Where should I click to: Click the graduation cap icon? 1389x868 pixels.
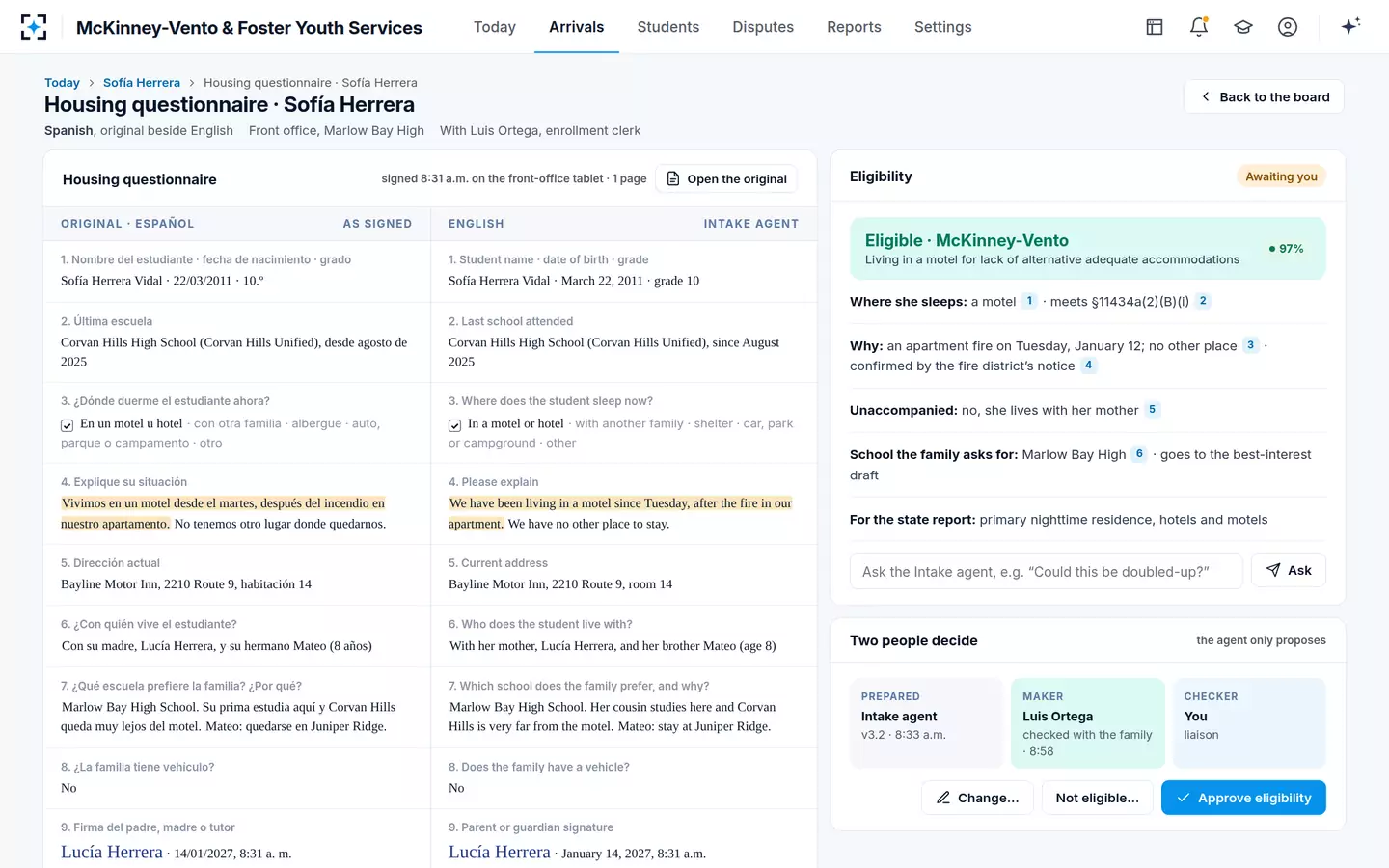(1243, 27)
